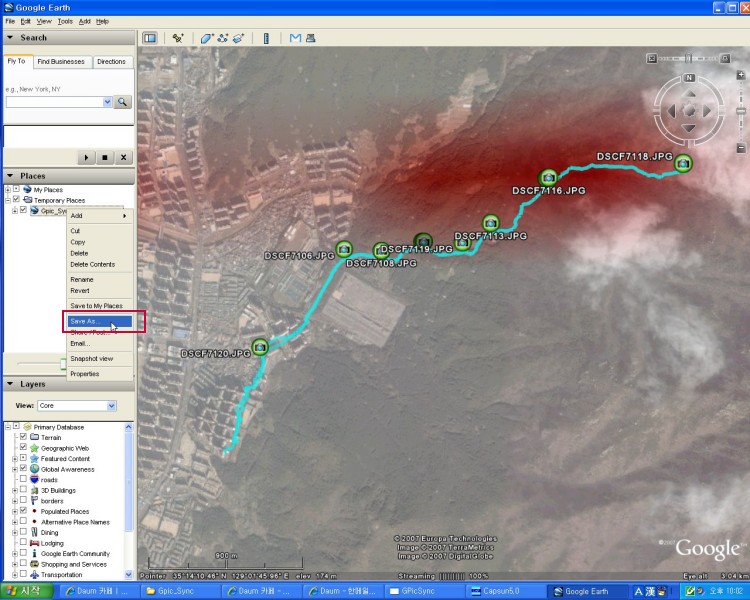Click the Email envelope toolbar icon

pos(296,38)
